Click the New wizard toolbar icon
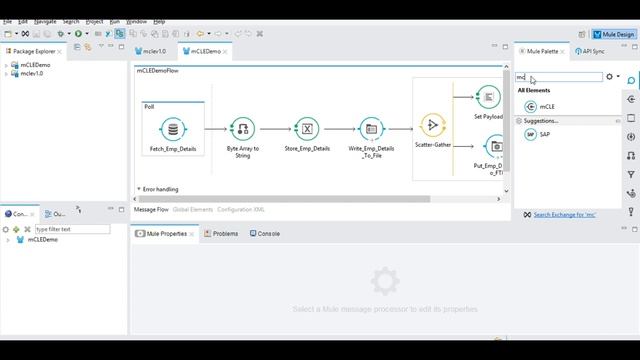The width and height of the screenshot is (640, 360). (x=8, y=34)
